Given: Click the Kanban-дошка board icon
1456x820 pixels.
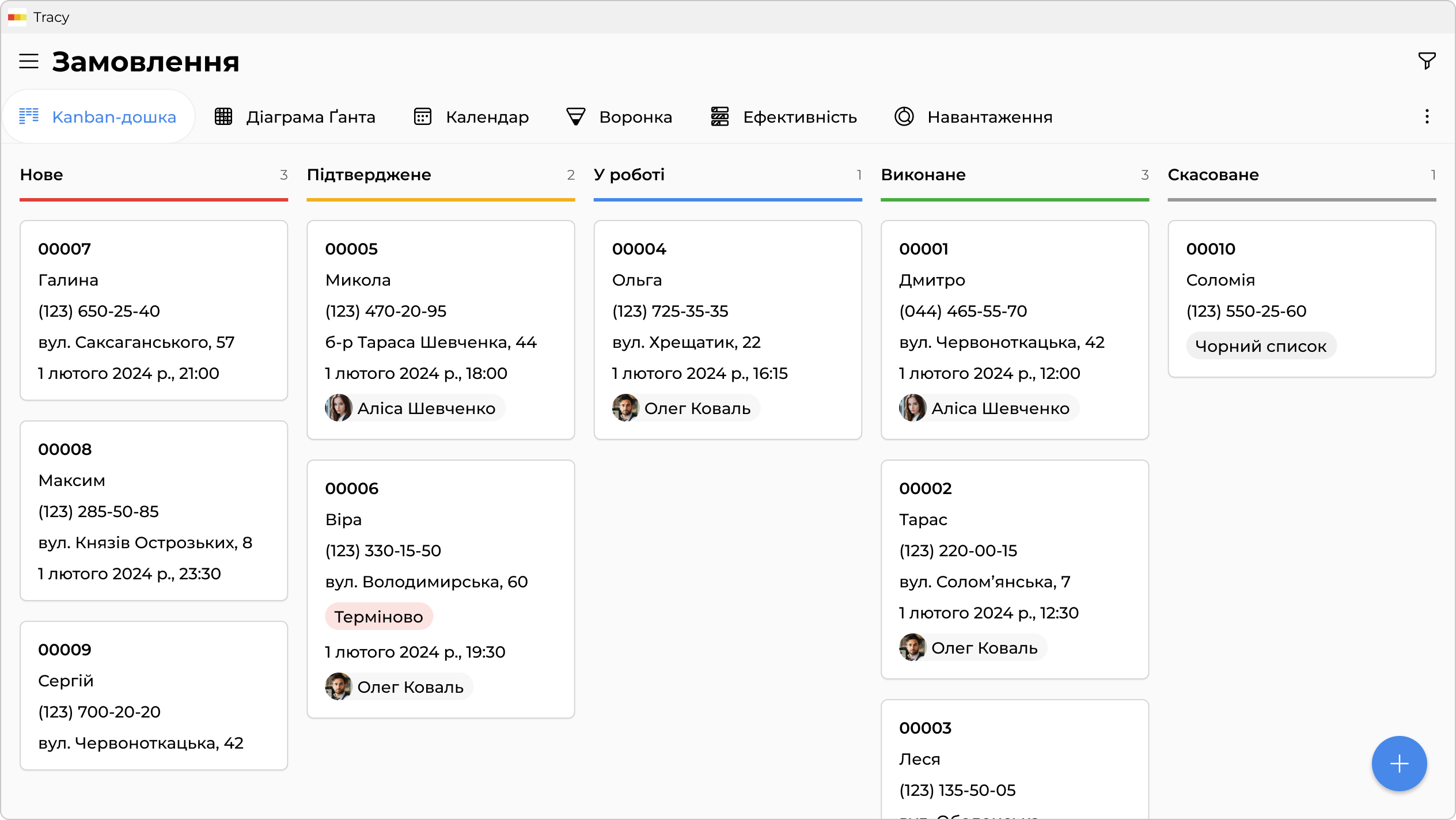Looking at the screenshot, I should [x=29, y=116].
